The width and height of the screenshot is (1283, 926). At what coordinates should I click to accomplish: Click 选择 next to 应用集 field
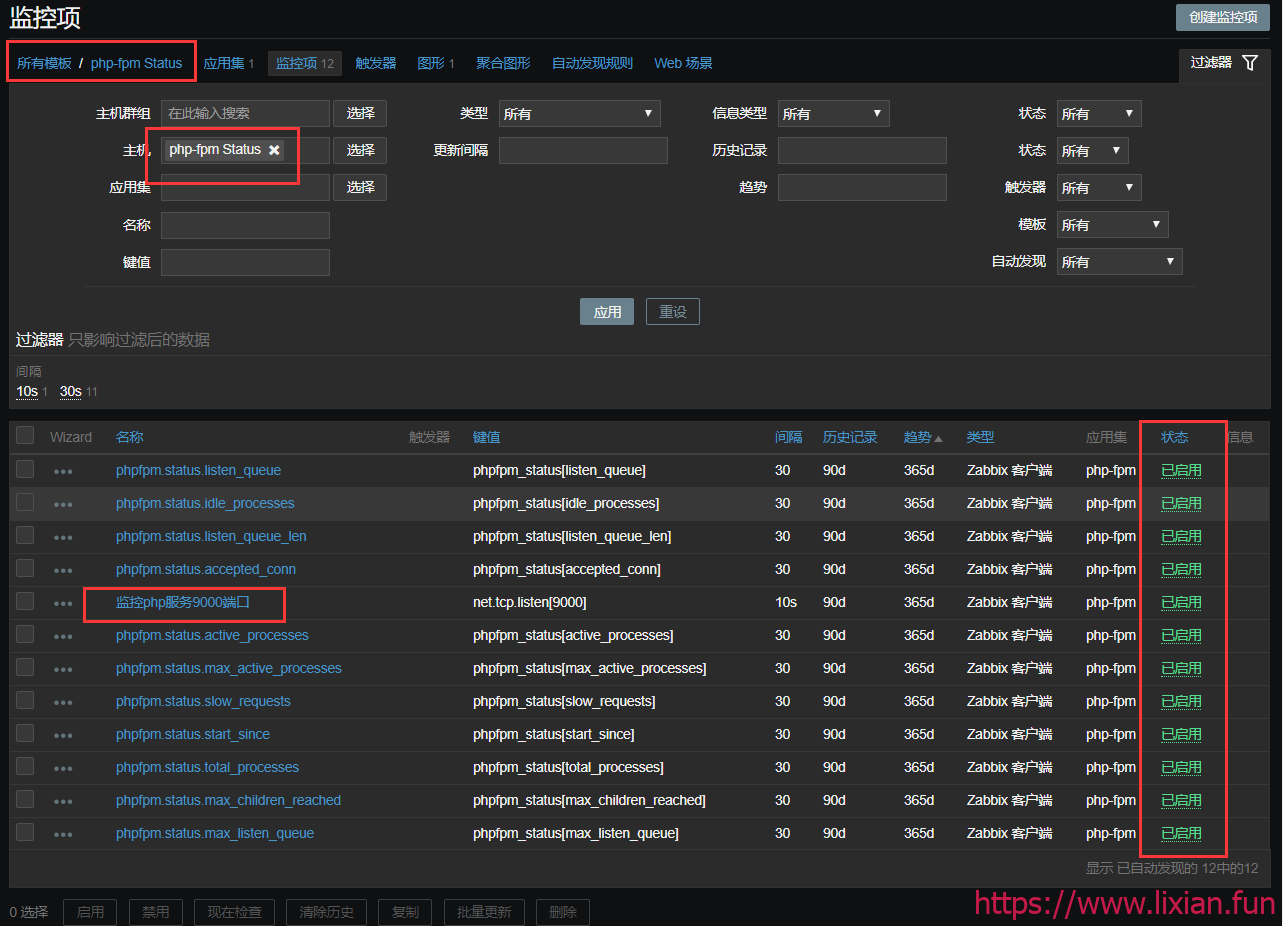[x=360, y=187]
